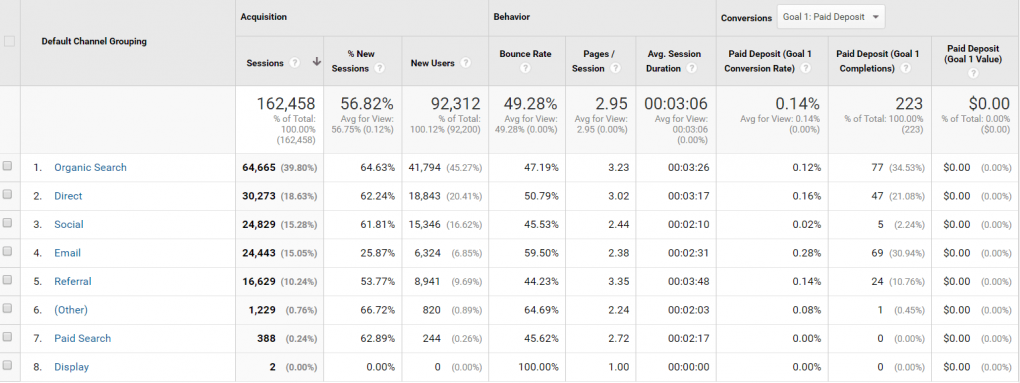Open the Referral channel link
This screenshot has height=383, width=1020.
73,282
